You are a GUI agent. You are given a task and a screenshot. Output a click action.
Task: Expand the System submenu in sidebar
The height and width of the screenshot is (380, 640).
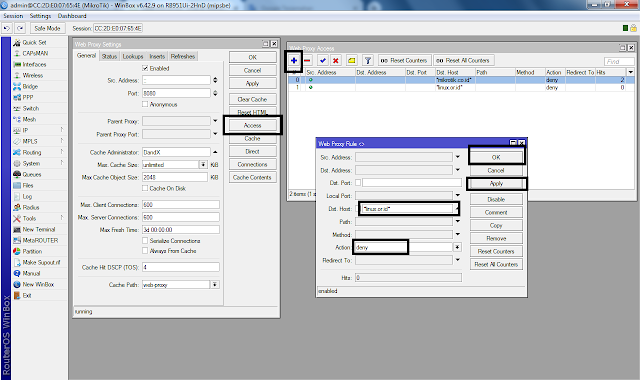click(x=62, y=163)
